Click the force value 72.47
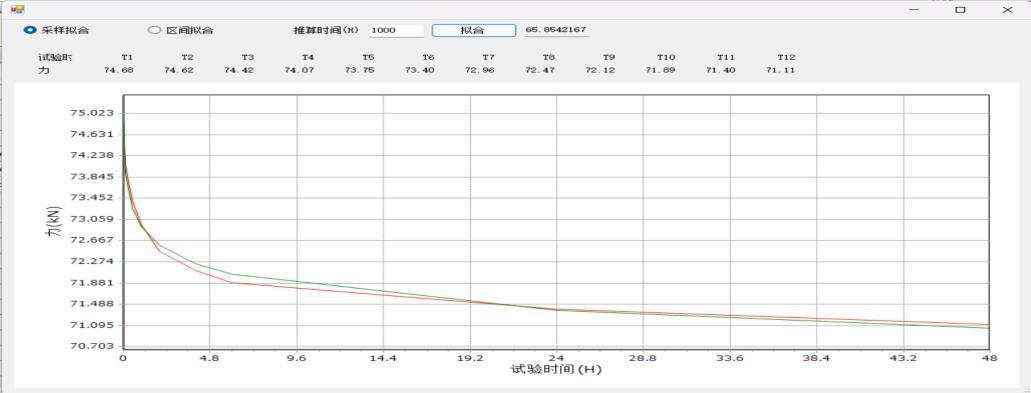 coord(540,70)
